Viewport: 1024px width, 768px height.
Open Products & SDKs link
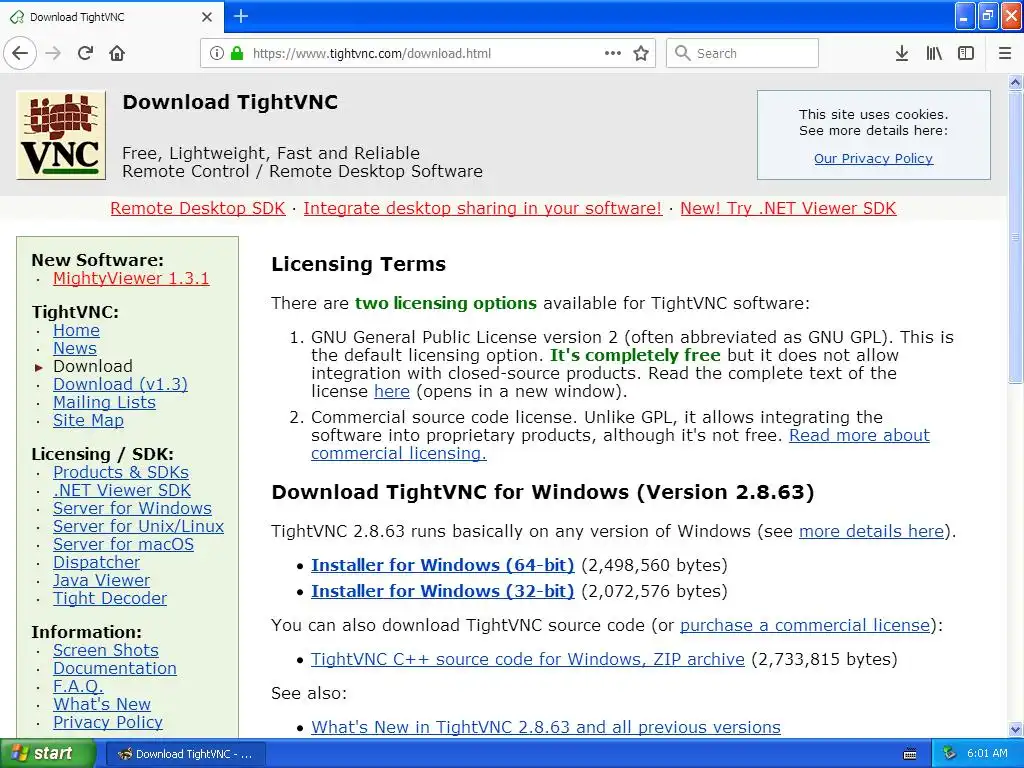pos(121,472)
